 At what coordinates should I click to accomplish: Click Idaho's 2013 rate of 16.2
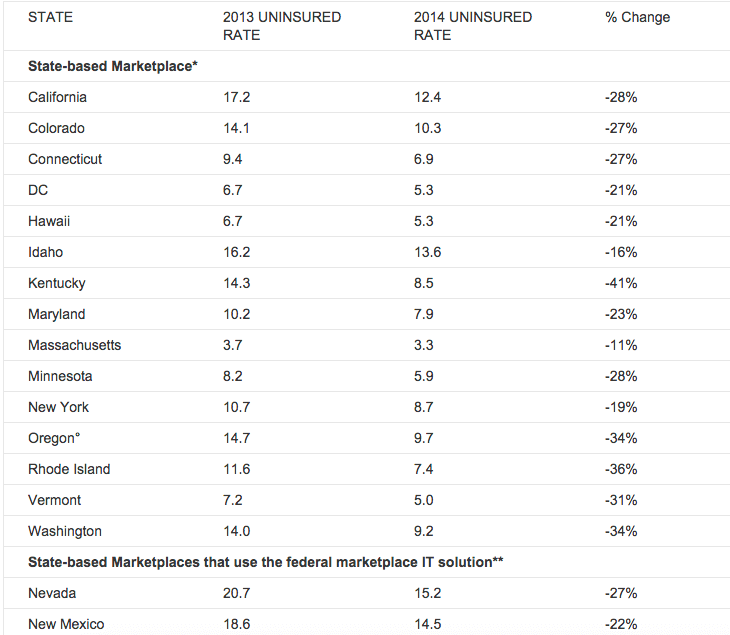(237, 252)
